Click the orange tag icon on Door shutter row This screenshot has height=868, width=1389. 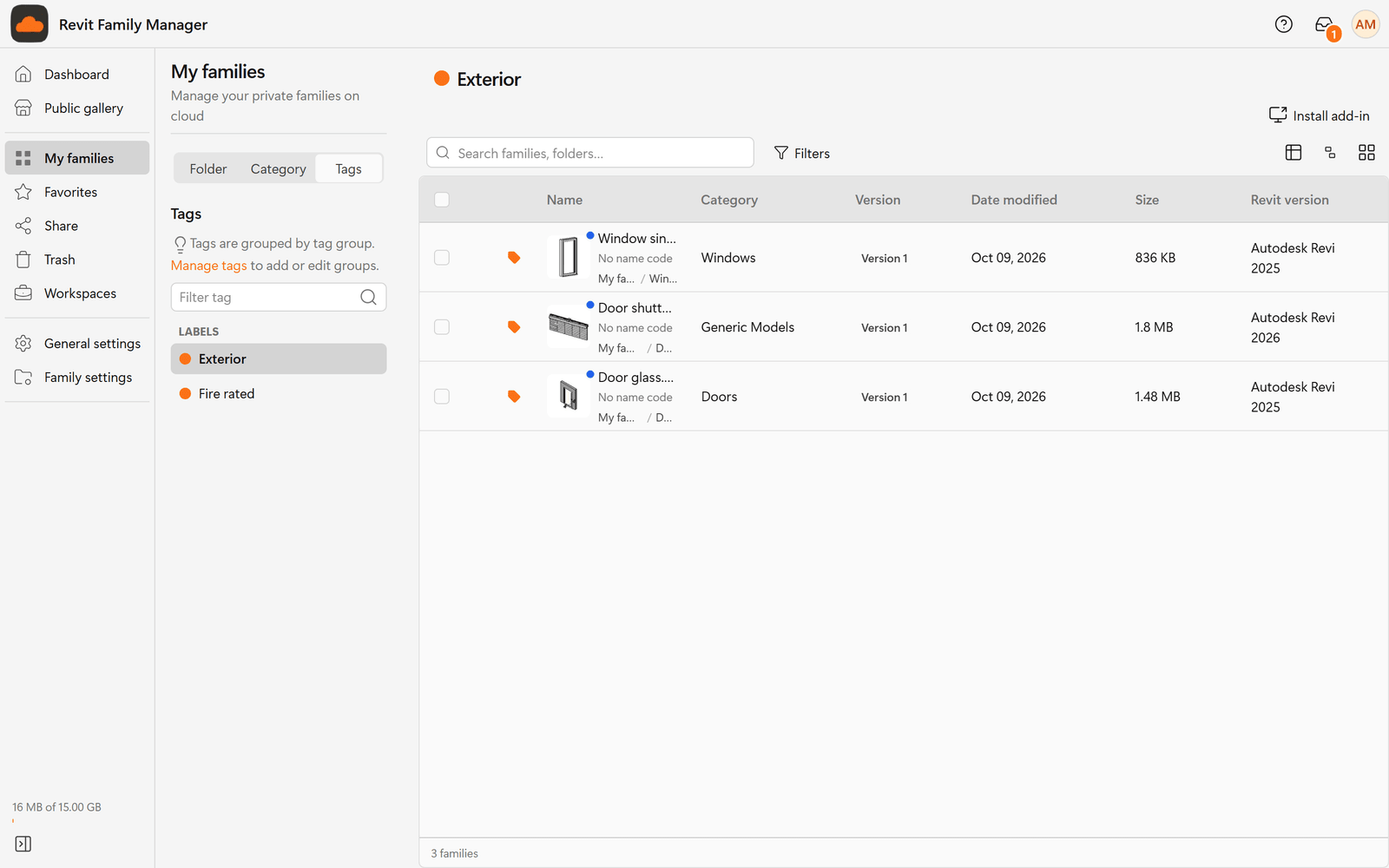pos(514,327)
